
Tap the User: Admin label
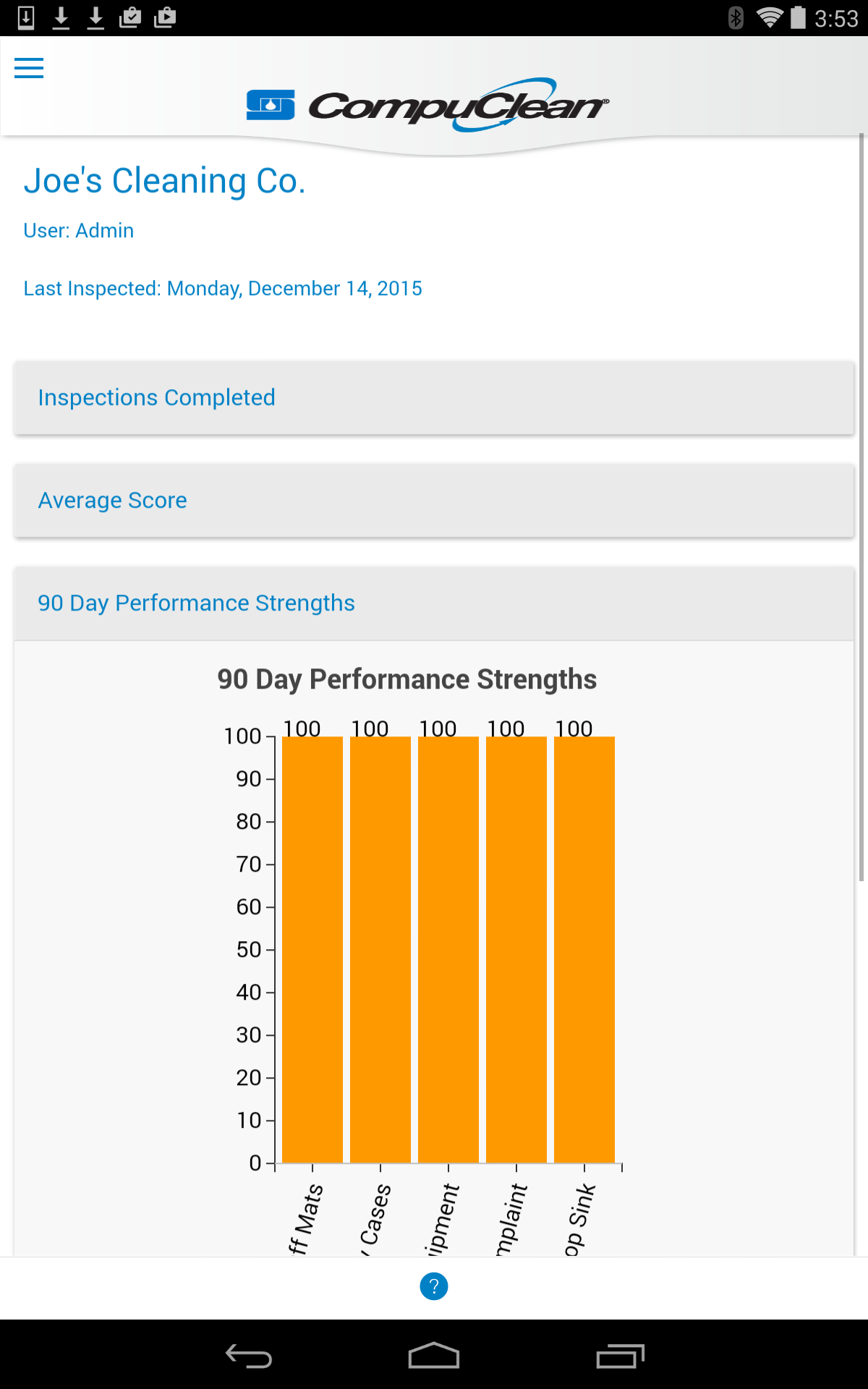click(x=79, y=231)
